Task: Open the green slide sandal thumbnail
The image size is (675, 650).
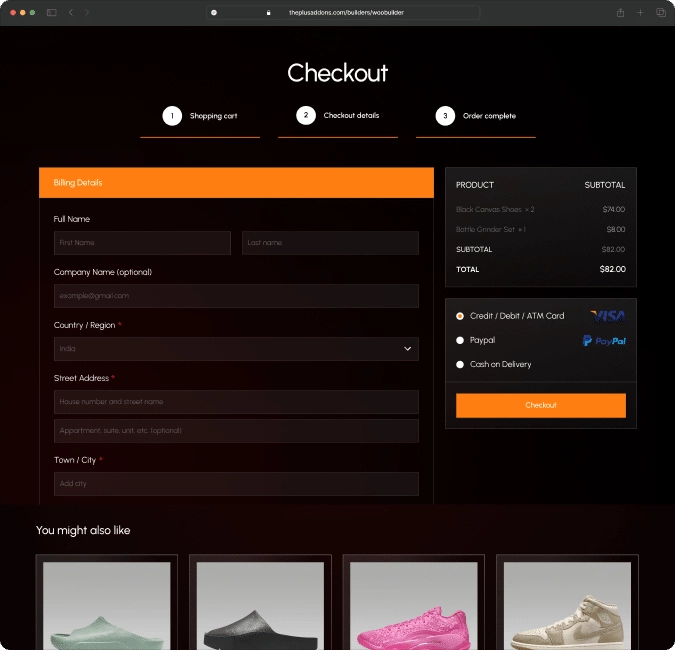Action: click(107, 605)
